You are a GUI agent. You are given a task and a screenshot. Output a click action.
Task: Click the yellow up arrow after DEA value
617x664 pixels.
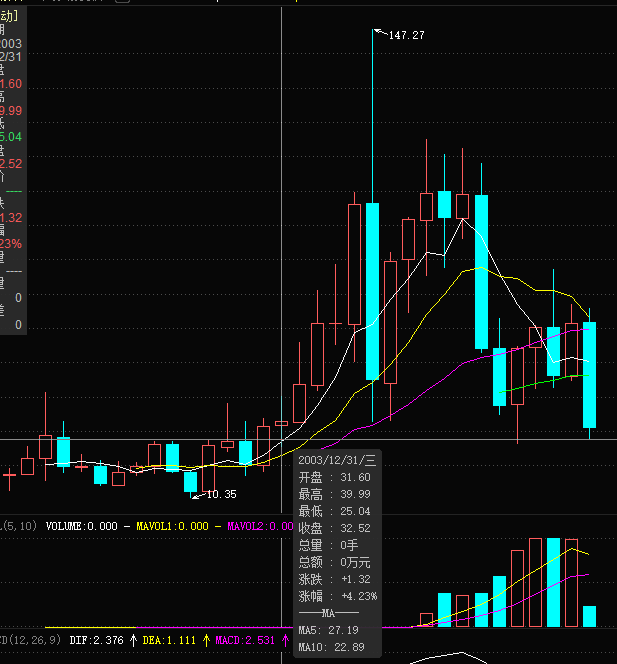(206, 640)
